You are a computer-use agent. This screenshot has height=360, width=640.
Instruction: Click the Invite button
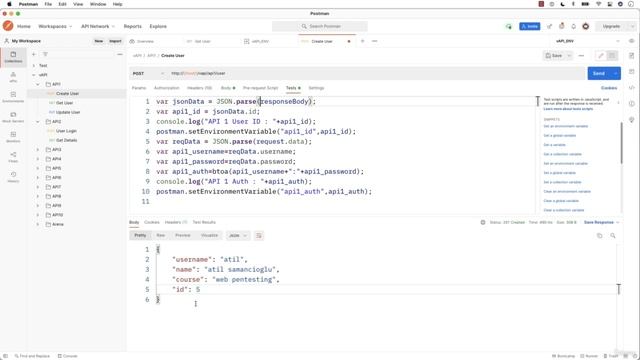point(530,27)
